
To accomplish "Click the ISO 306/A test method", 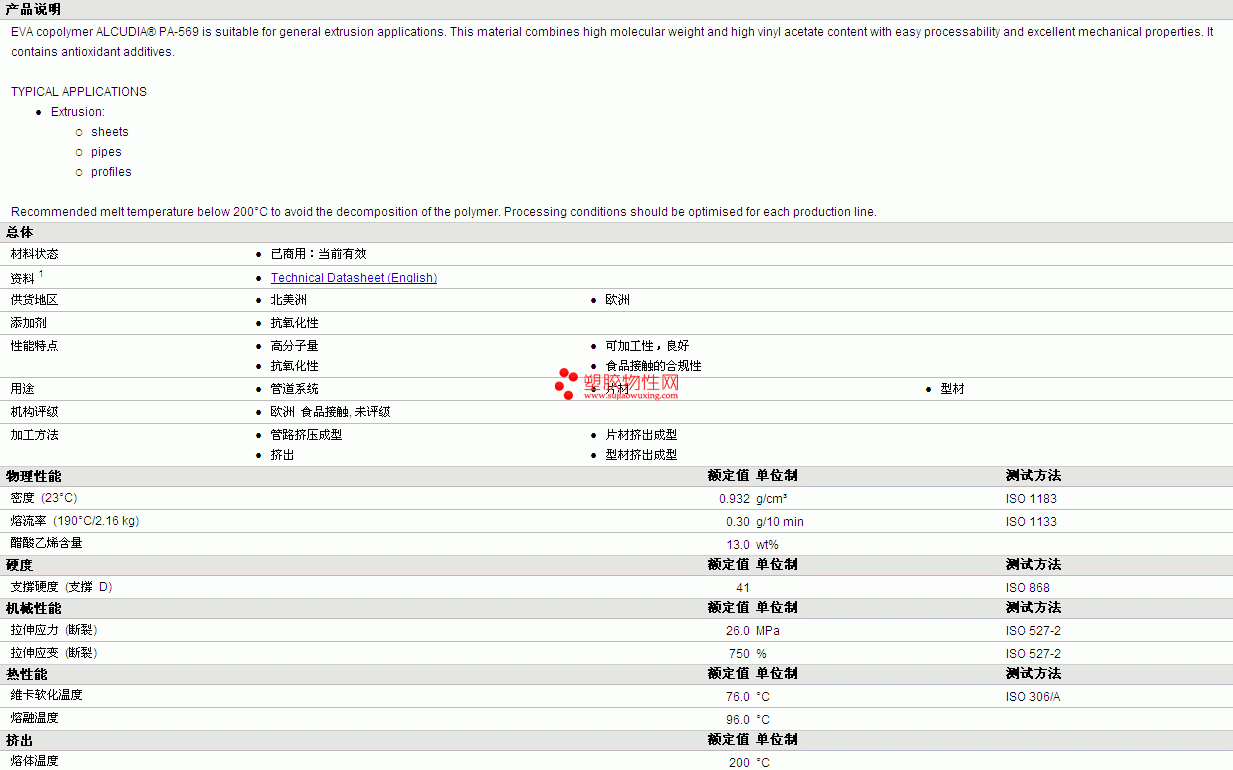I will [1033, 696].
